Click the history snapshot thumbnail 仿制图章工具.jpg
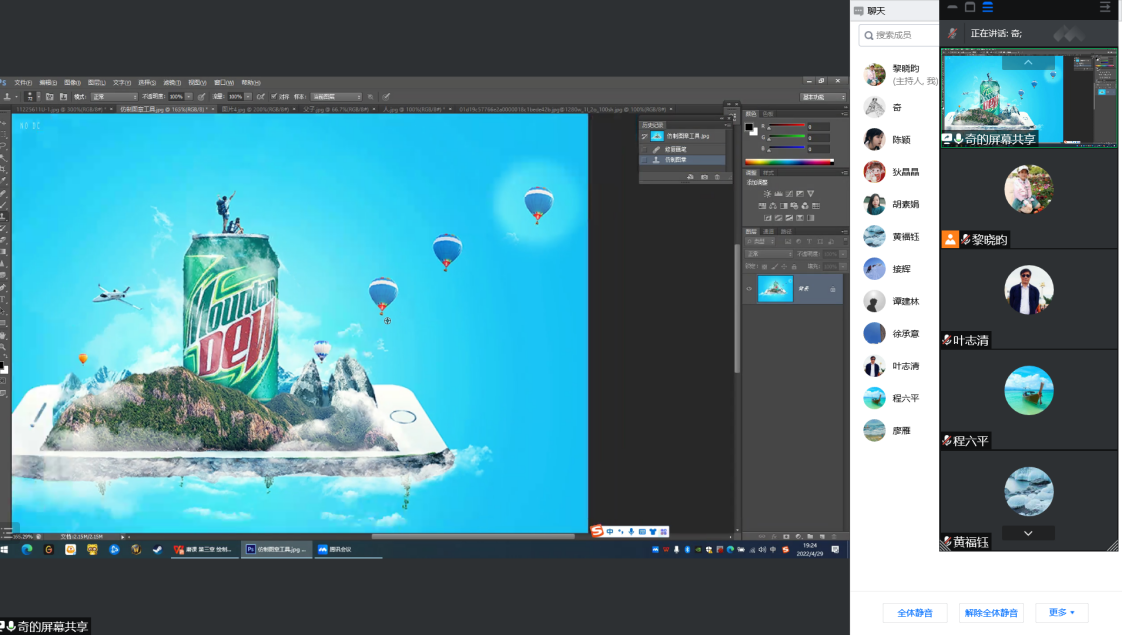Image resolution: width=1122 pixels, height=635 pixels. [657, 136]
